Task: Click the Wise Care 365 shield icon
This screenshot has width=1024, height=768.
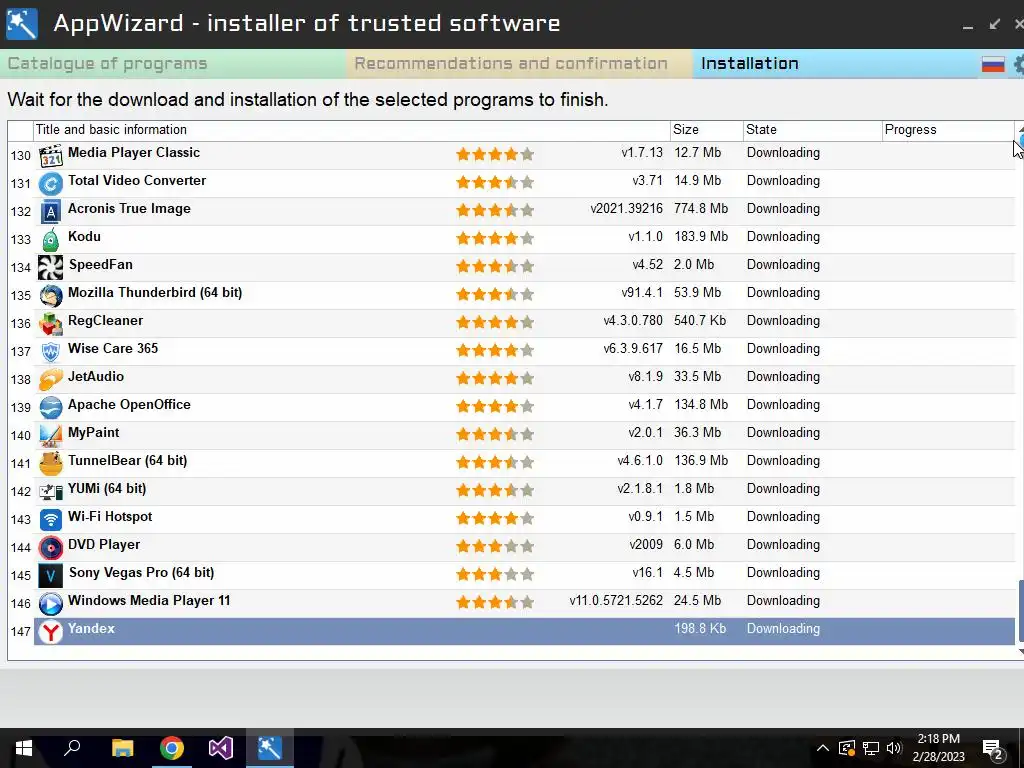Action: [50, 352]
